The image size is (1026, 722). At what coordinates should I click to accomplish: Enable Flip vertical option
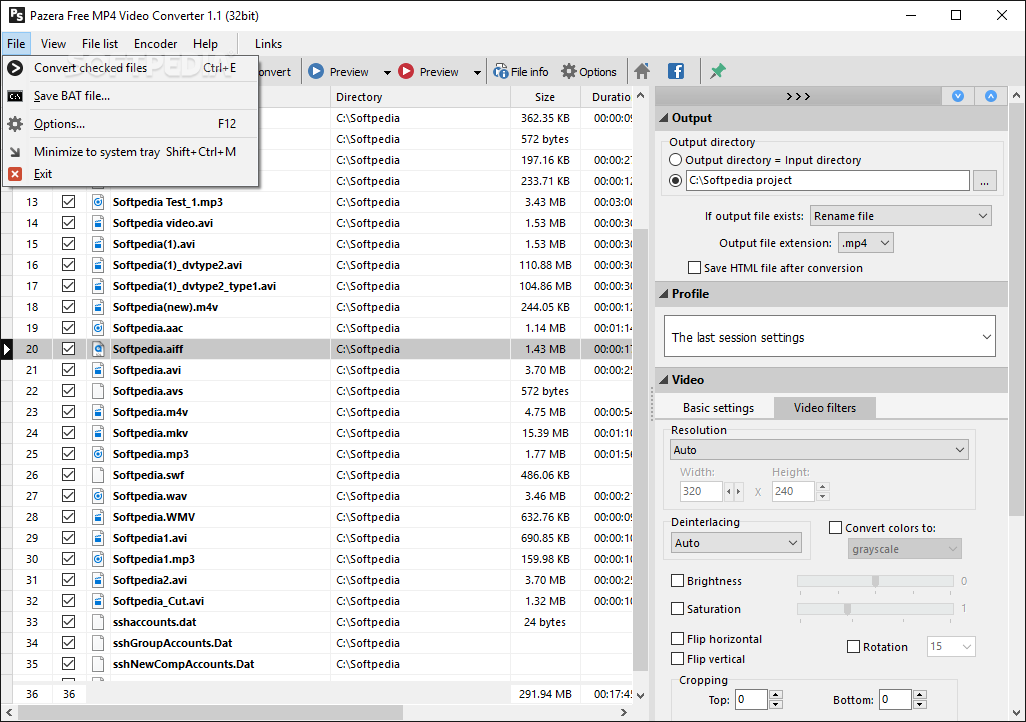(x=678, y=659)
